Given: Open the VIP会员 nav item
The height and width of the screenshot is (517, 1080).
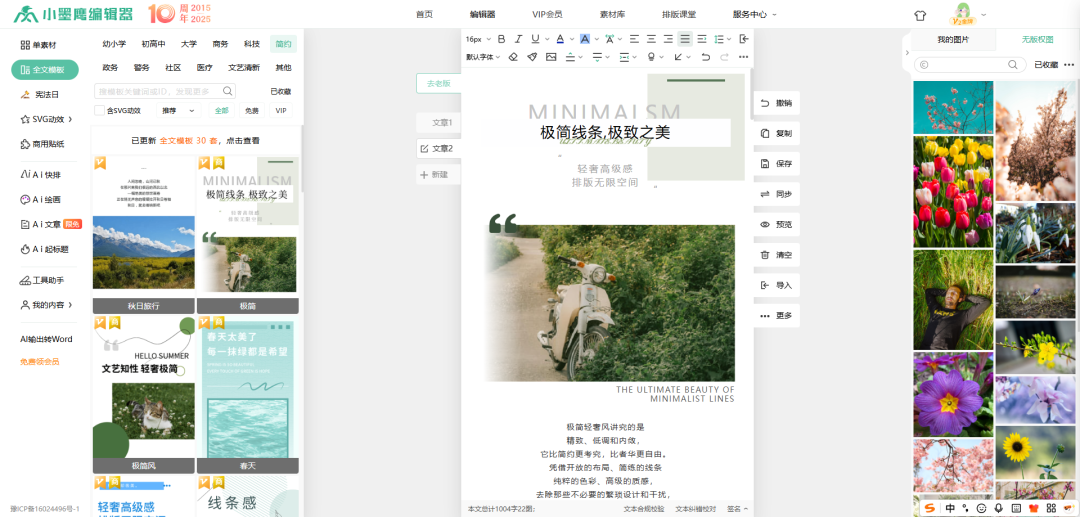Looking at the screenshot, I should point(547,14).
